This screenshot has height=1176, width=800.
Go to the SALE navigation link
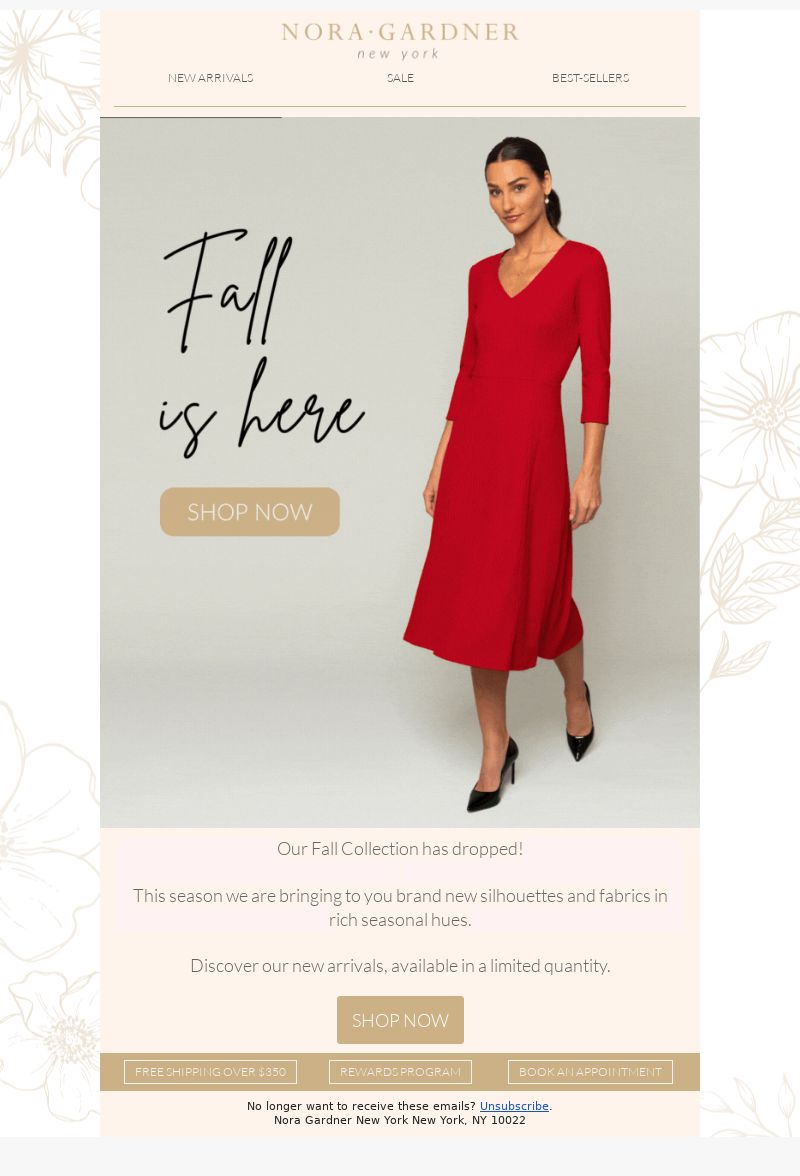click(x=400, y=78)
